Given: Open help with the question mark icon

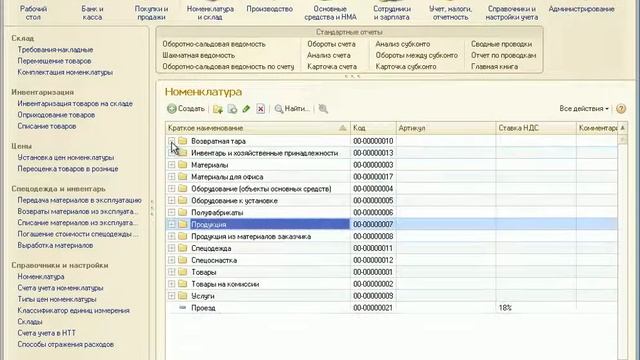Looking at the screenshot, I should click(621, 109).
